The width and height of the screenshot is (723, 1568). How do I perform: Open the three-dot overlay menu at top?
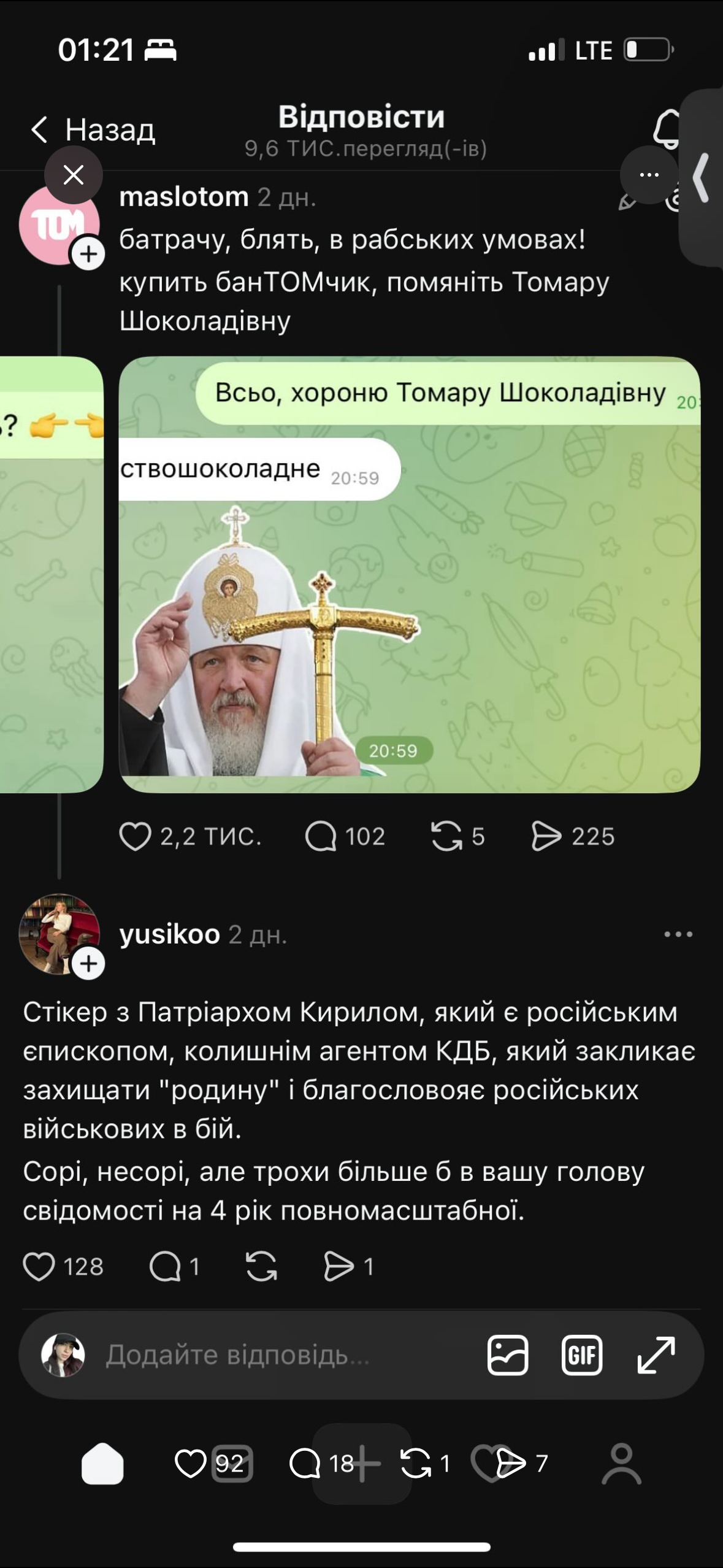pos(649,175)
